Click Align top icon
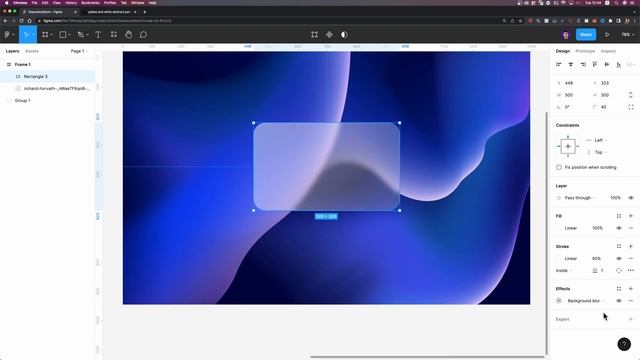The height and width of the screenshot is (360, 640). pos(595,64)
